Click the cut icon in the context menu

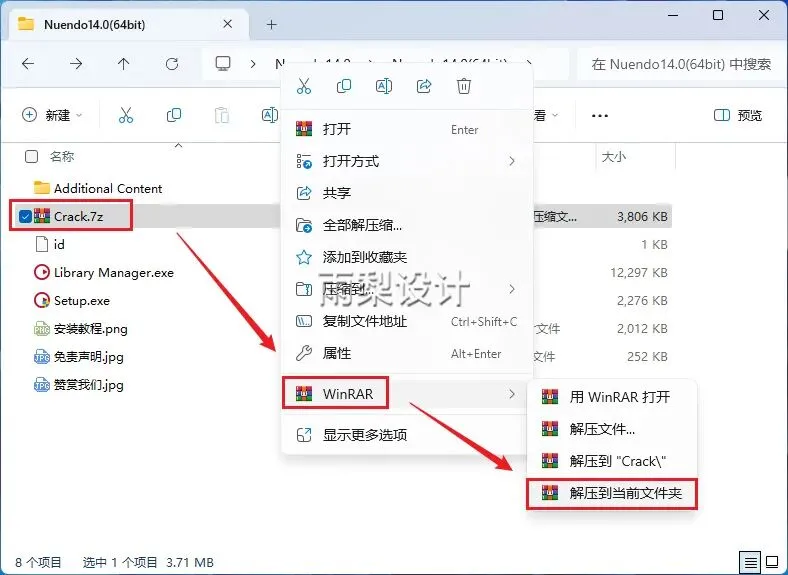[304, 86]
